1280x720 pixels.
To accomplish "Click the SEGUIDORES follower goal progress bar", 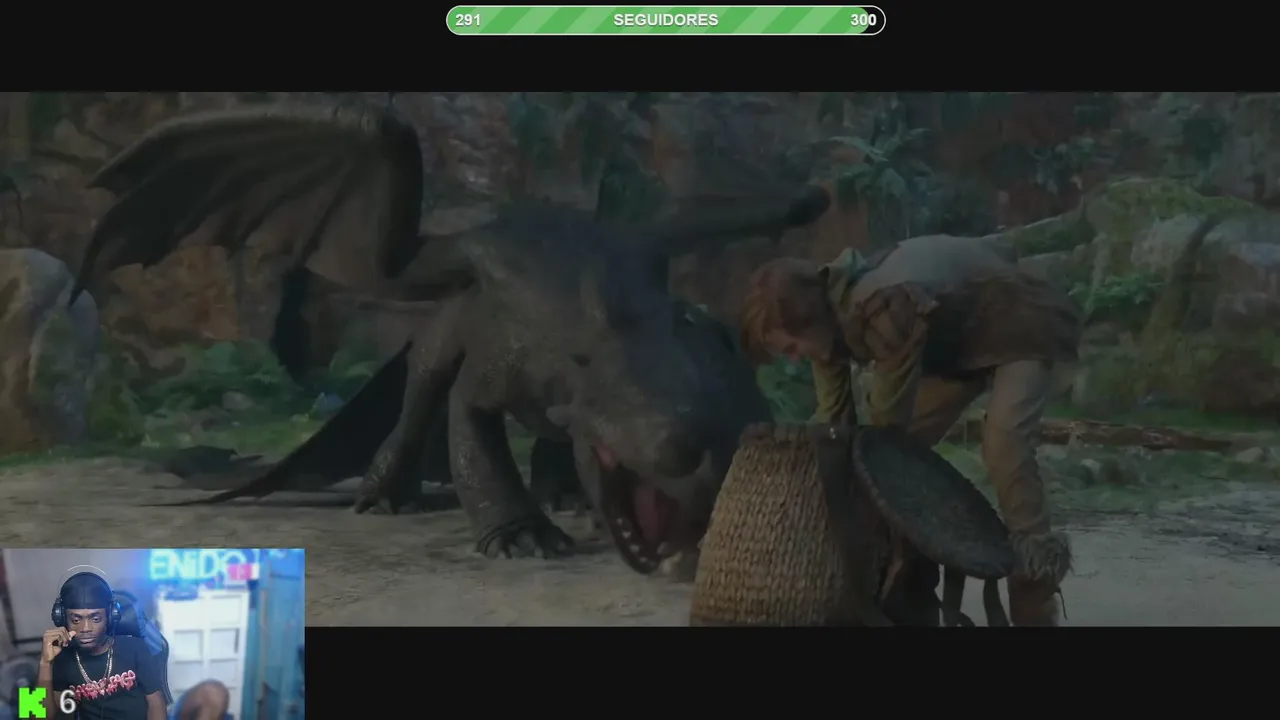I will (x=665, y=20).
